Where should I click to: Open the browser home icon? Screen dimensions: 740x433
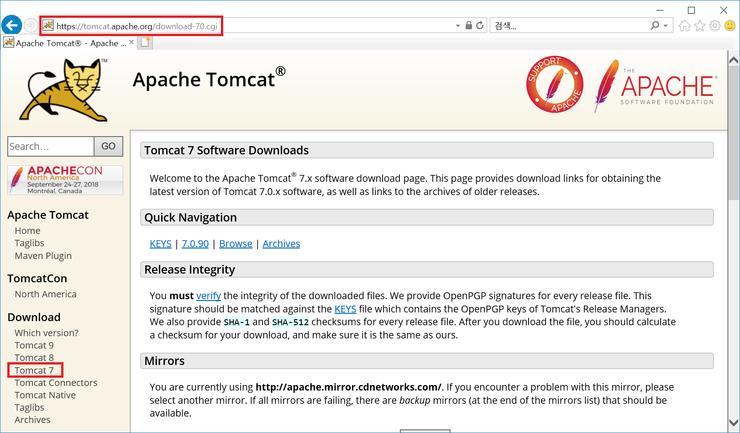point(685,25)
